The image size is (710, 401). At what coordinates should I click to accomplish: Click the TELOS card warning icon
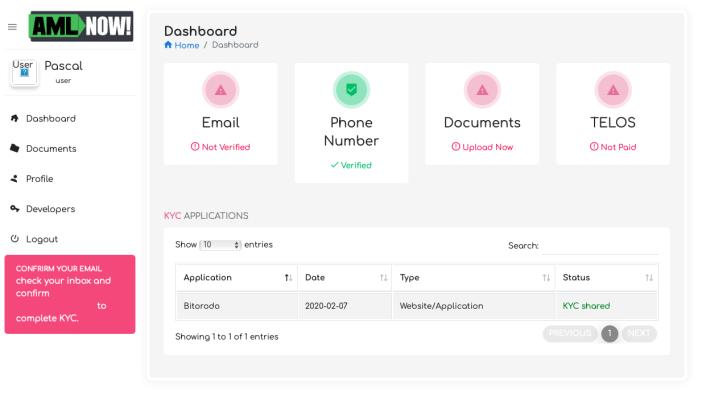613,90
